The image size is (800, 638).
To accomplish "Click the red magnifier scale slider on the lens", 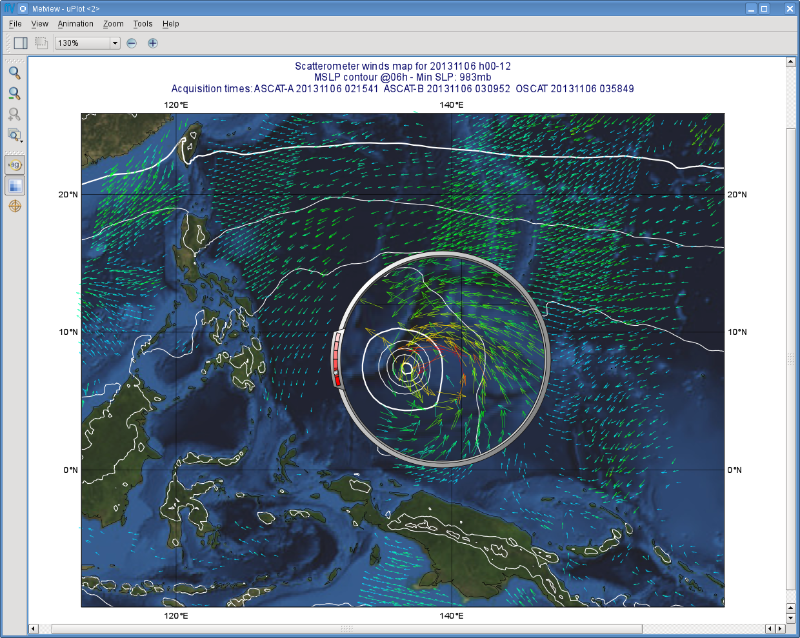I will [337, 362].
